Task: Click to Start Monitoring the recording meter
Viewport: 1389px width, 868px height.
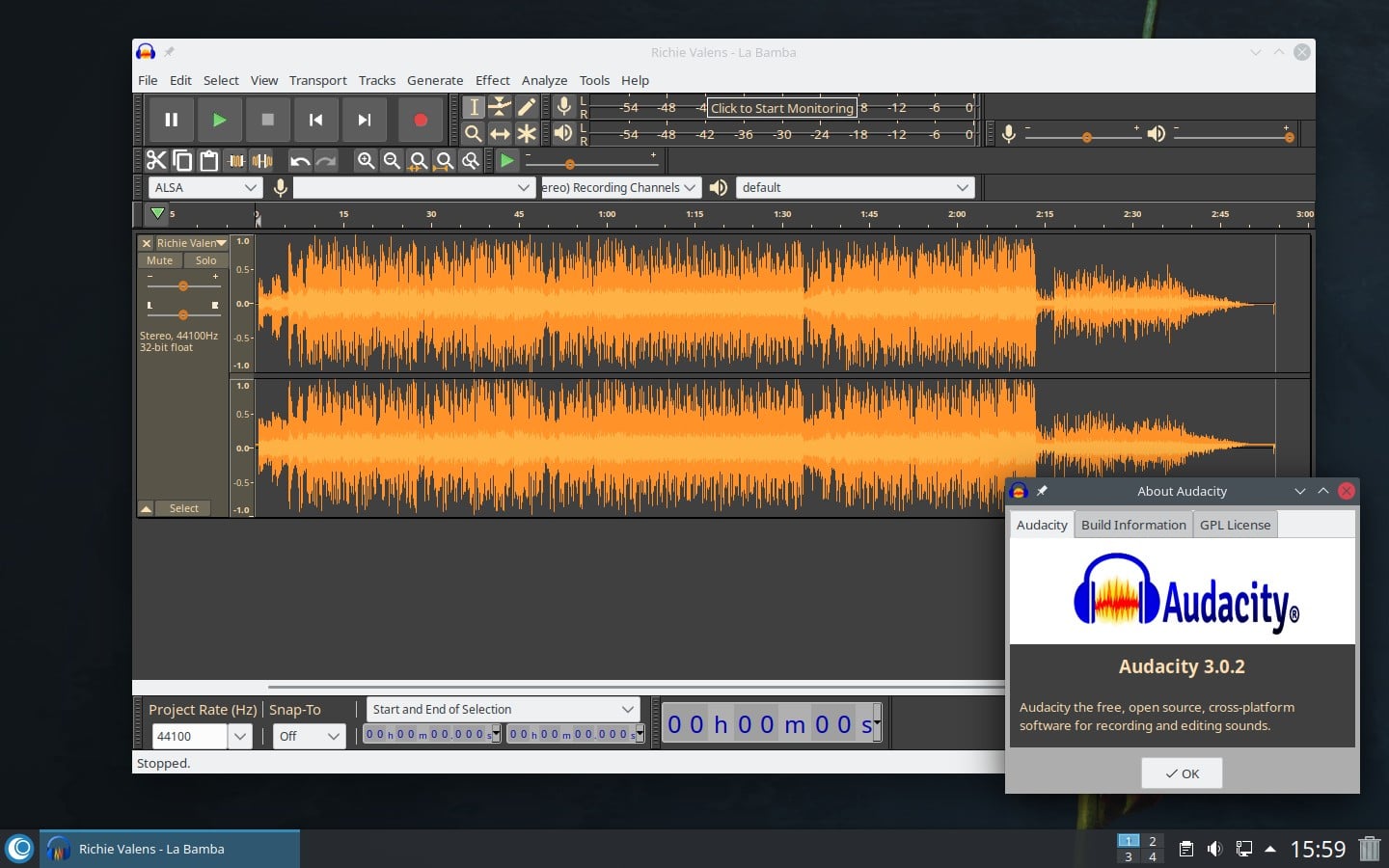Action: click(x=781, y=107)
